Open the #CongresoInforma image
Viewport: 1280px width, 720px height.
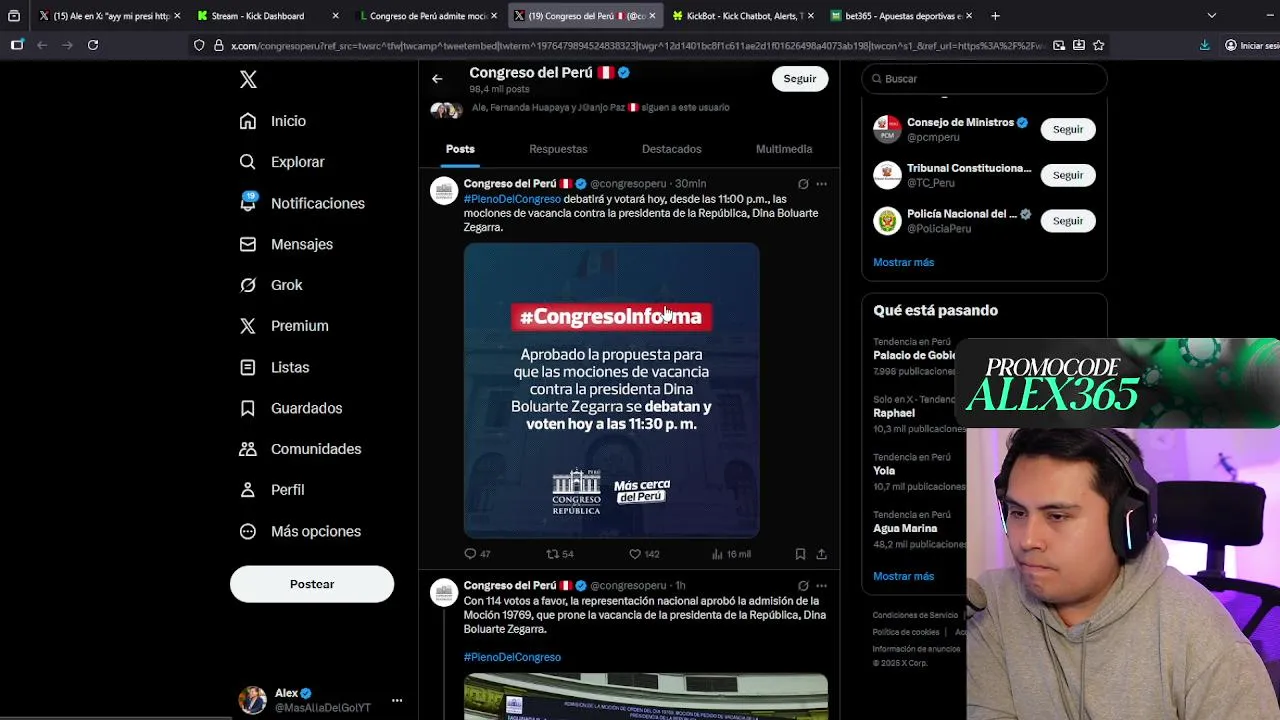(611, 390)
